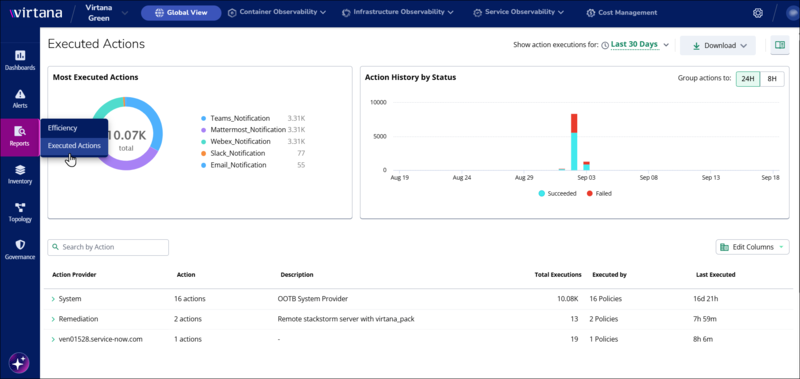
Task: Expand the System provider row
Action: 53,299
